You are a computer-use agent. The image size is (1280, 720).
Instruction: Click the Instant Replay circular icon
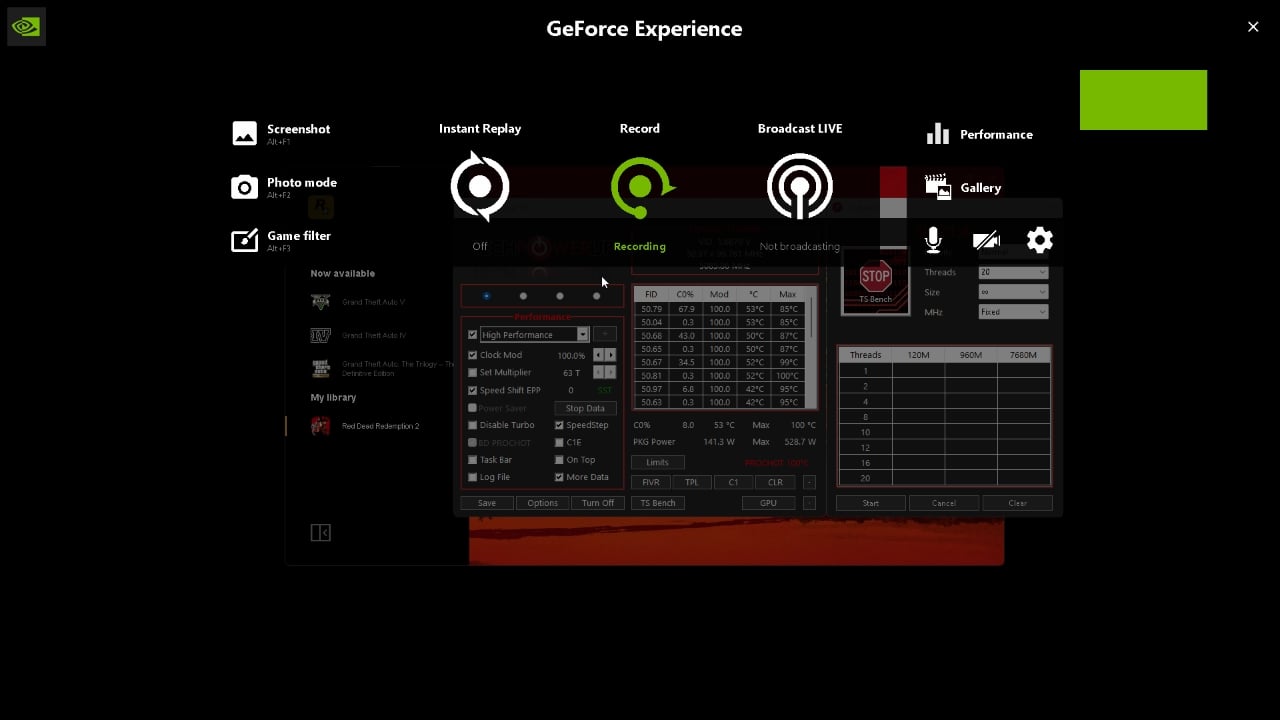click(480, 186)
